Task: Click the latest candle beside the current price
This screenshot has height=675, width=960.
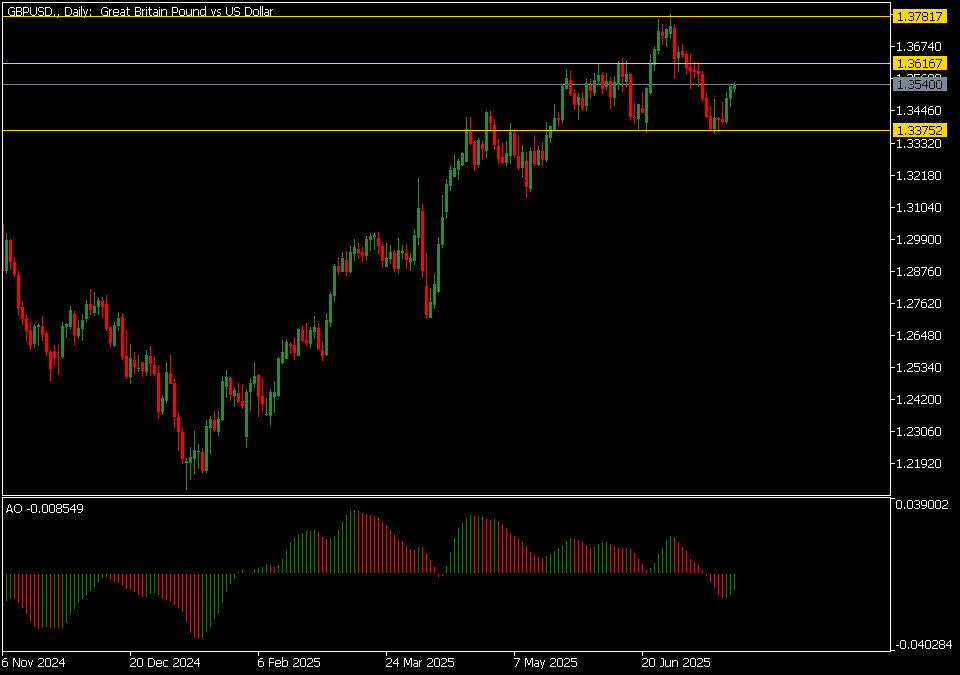Action: [x=735, y=86]
